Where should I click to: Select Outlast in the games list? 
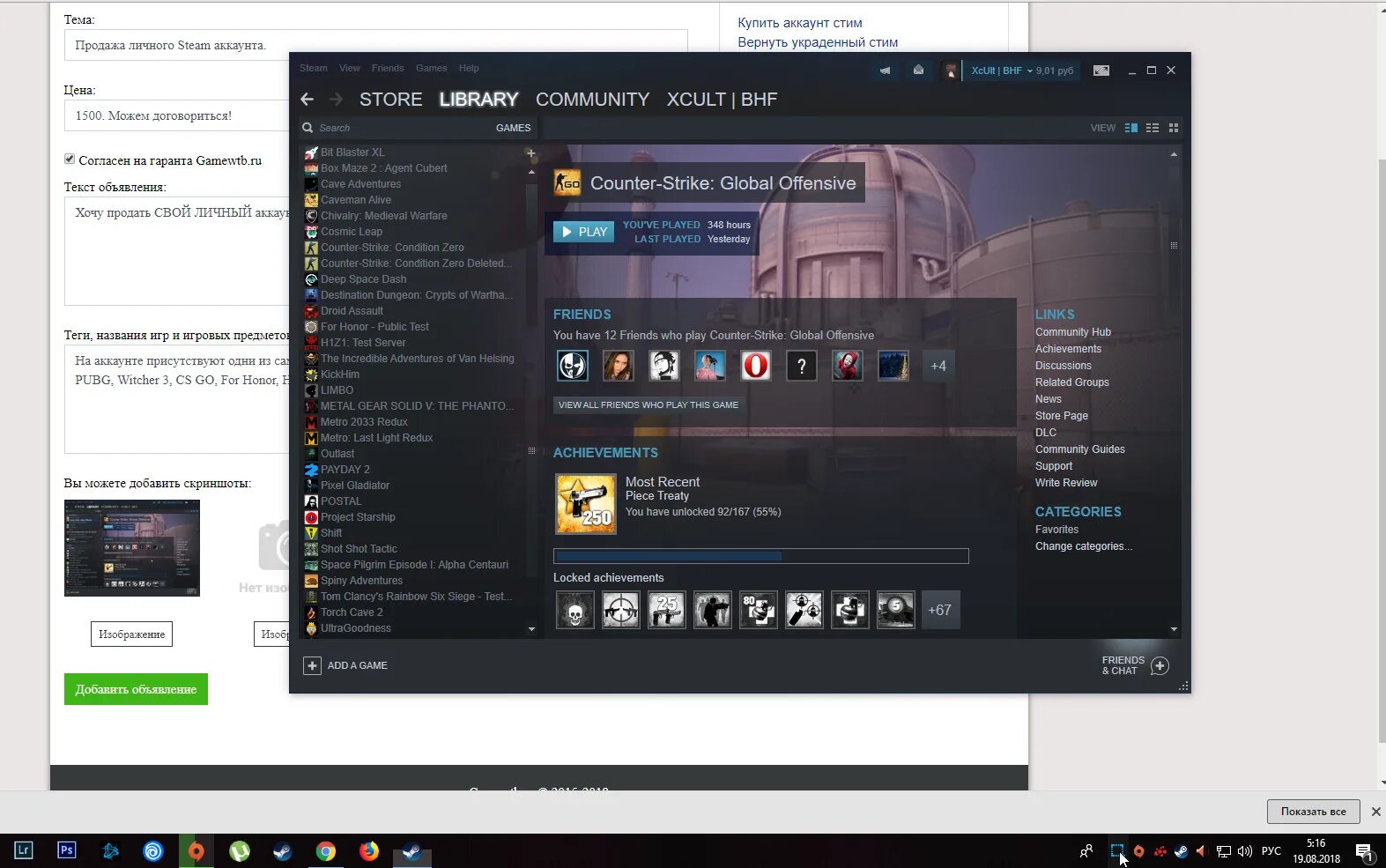(337, 454)
